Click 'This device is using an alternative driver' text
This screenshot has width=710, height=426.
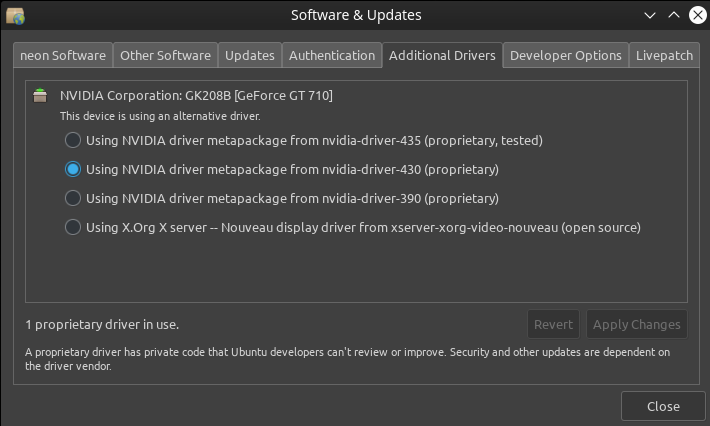point(160,116)
